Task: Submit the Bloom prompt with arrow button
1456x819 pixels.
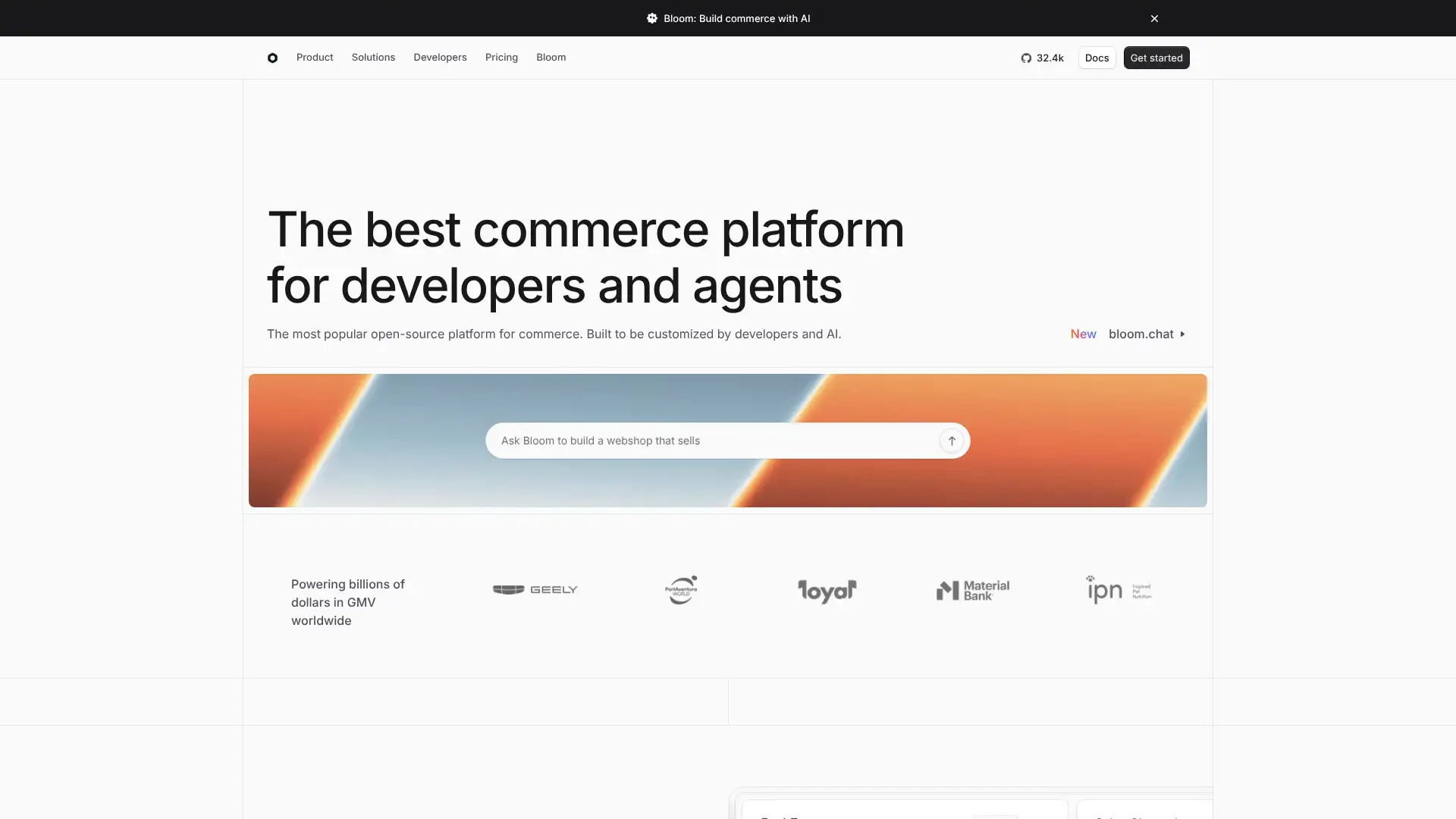Action: click(951, 441)
